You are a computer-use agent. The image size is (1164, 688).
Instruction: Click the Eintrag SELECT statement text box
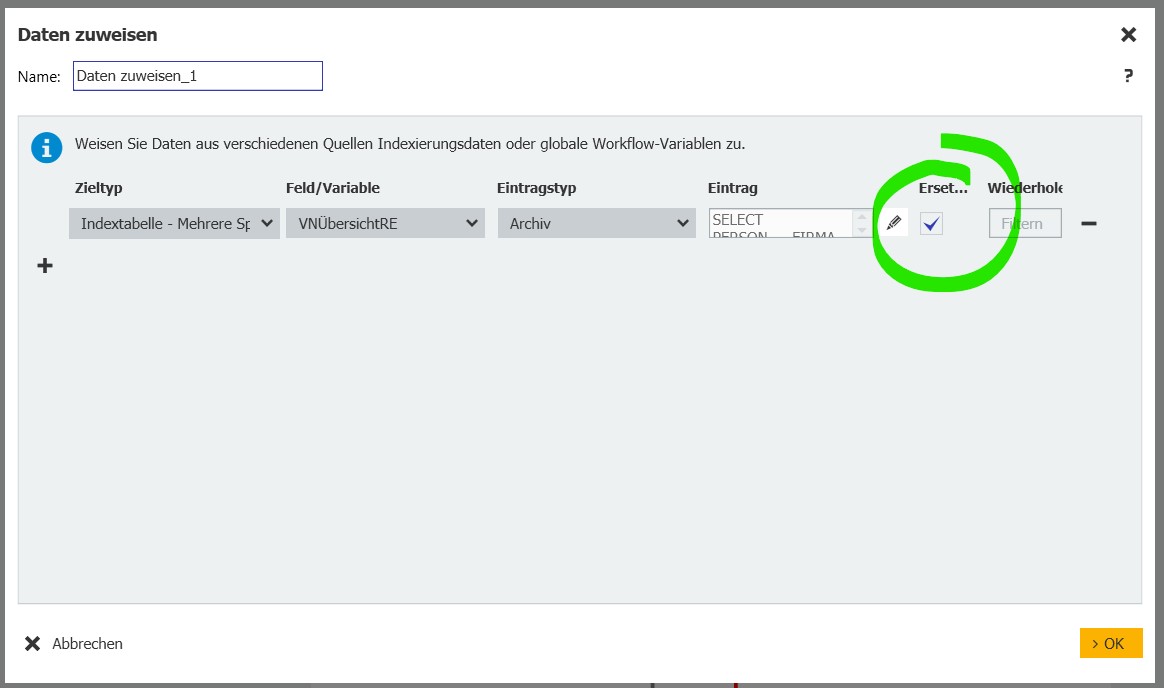click(x=780, y=224)
